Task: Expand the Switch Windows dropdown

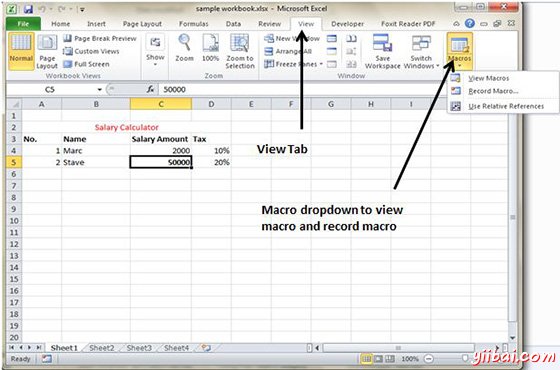Action: pyautogui.click(x=421, y=51)
